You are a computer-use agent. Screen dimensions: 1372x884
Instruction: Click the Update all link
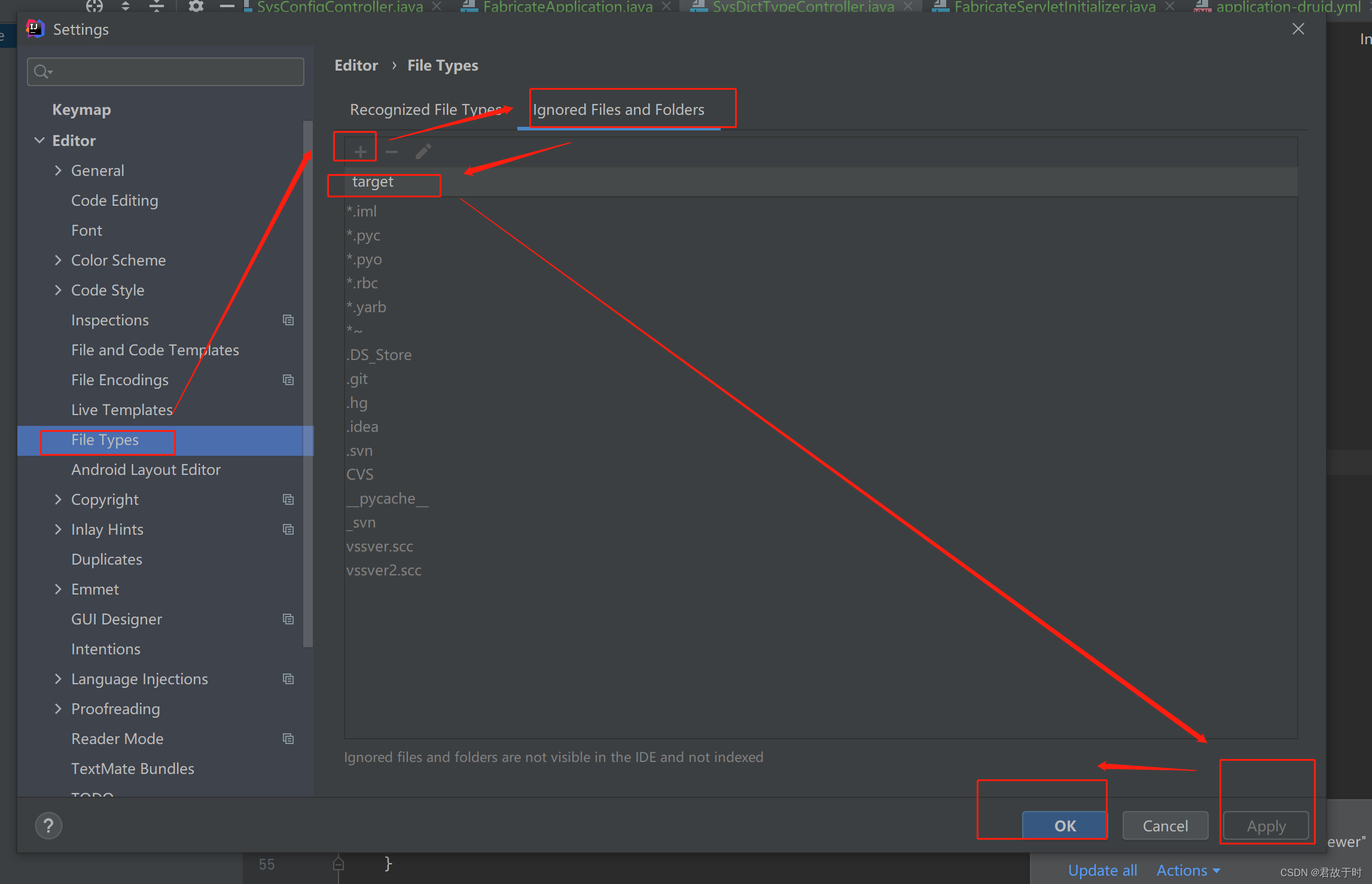pyautogui.click(x=1102, y=870)
